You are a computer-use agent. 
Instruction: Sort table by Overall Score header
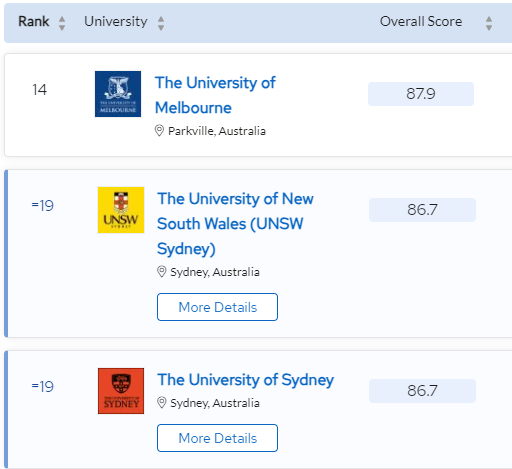coord(421,22)
